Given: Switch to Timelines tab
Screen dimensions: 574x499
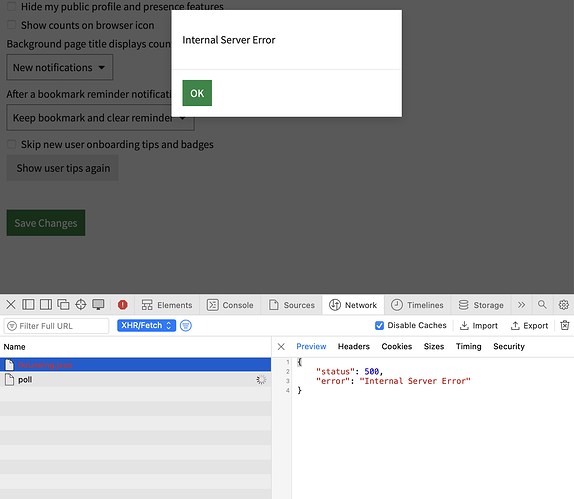Looking at the screenshot, I should (417, 305).
